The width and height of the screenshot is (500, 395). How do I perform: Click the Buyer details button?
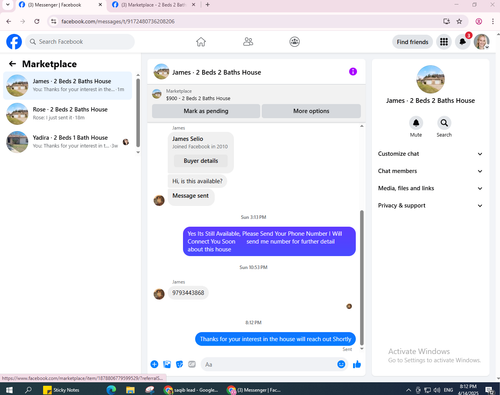tap(201, 161)
